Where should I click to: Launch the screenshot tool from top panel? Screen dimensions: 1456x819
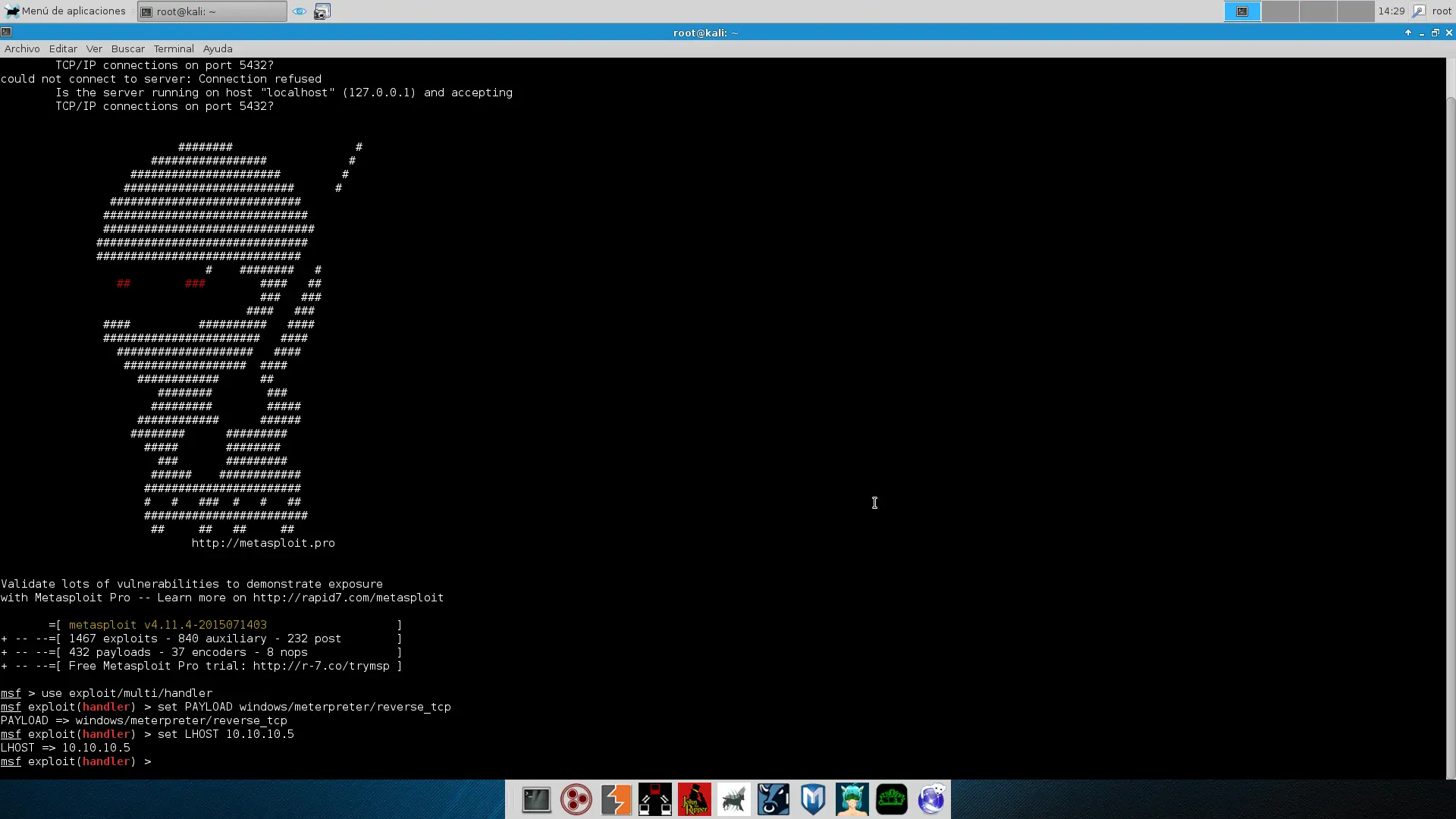pos(322,11)
